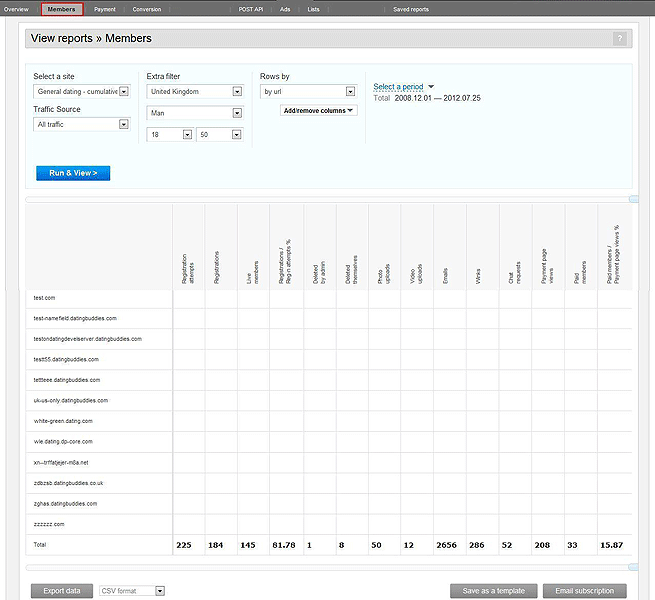This screenshot has width=655, height=600.
Task: Click the Email subscription button
Action: point(584,591)
